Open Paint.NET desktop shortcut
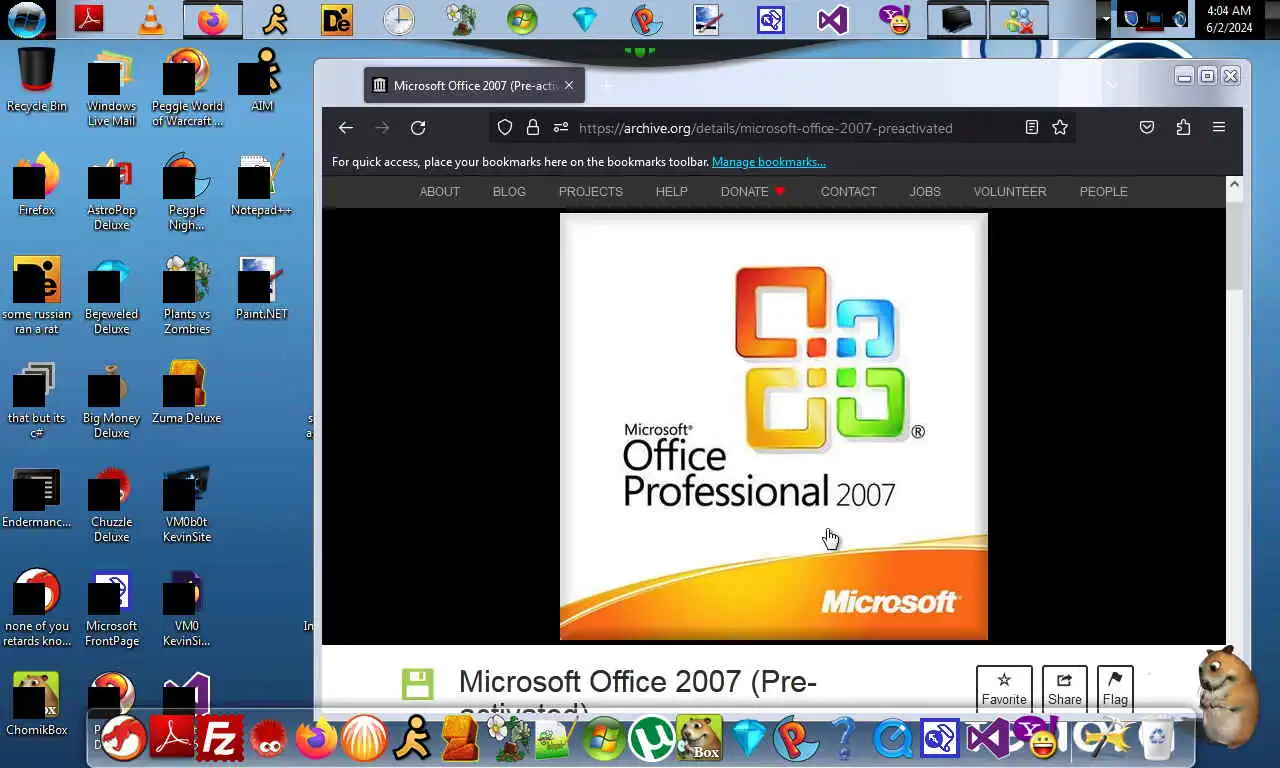The width and height of the screenshot is (1280, 768). [x=261, y=290]
